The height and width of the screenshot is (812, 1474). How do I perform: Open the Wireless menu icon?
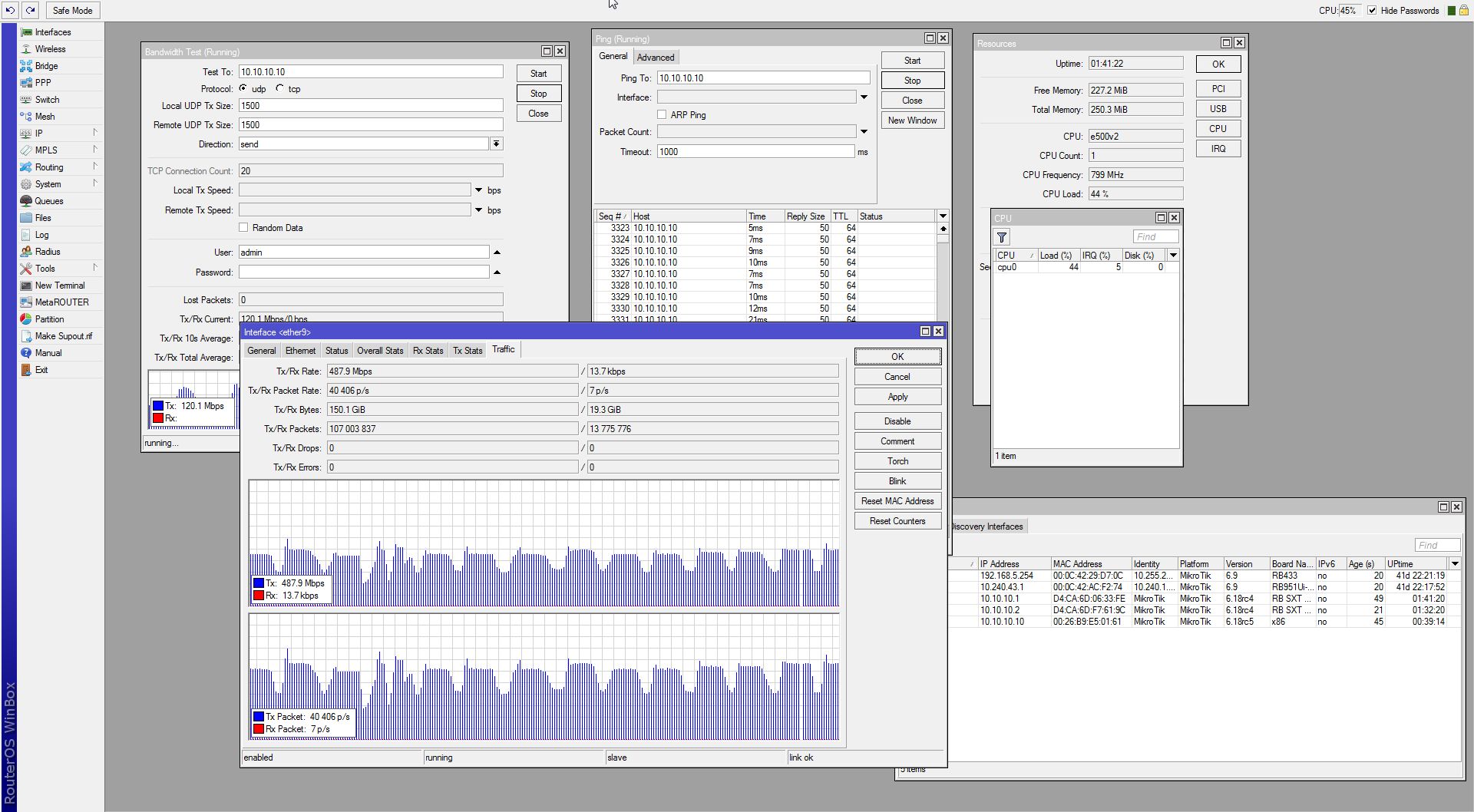point(27,49)
